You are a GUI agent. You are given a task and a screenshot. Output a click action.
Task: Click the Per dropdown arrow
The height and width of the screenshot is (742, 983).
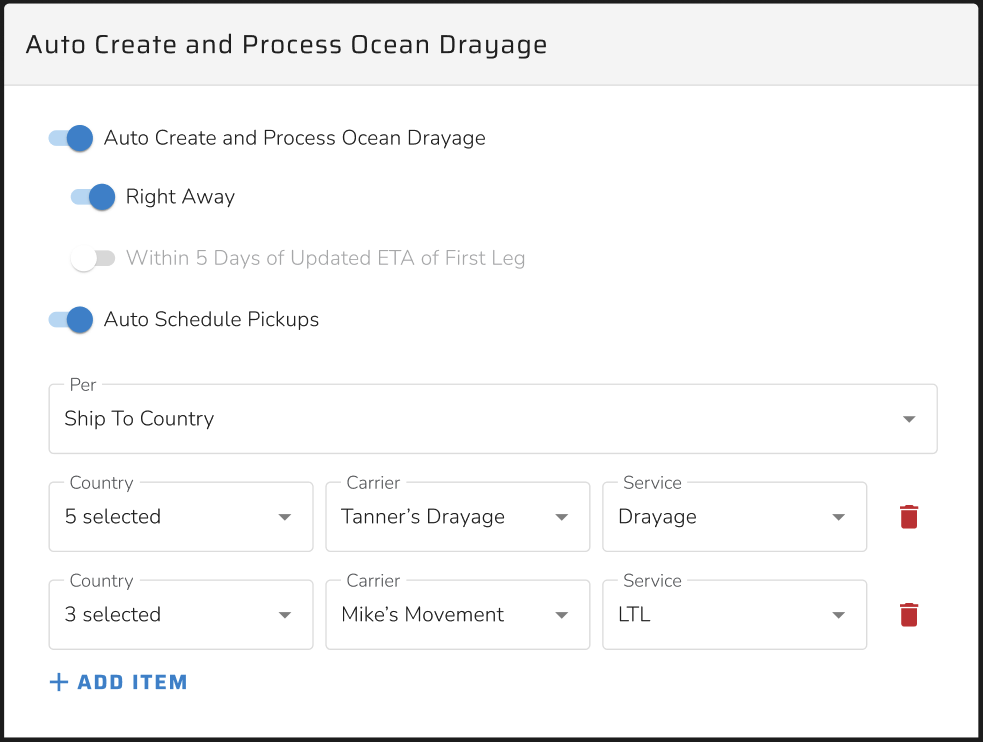pyautogui.click(x=909, y=419)
